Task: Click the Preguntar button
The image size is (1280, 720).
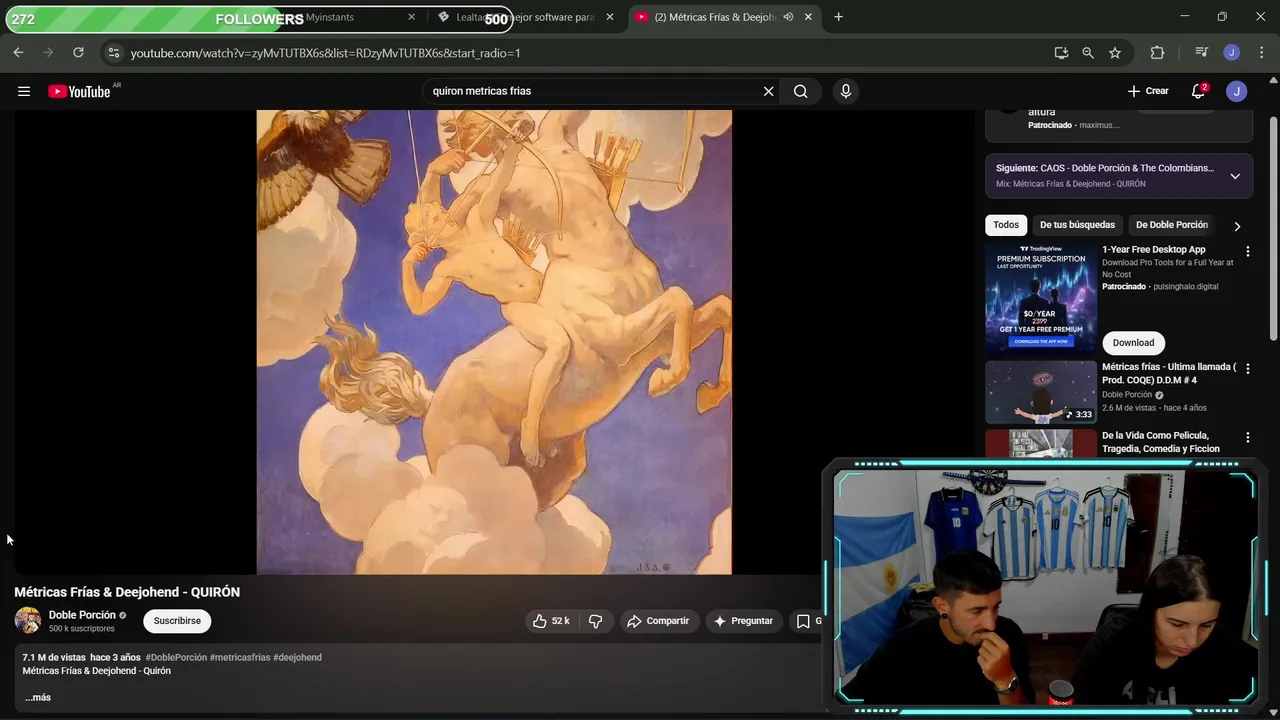Action: [742, 621]
